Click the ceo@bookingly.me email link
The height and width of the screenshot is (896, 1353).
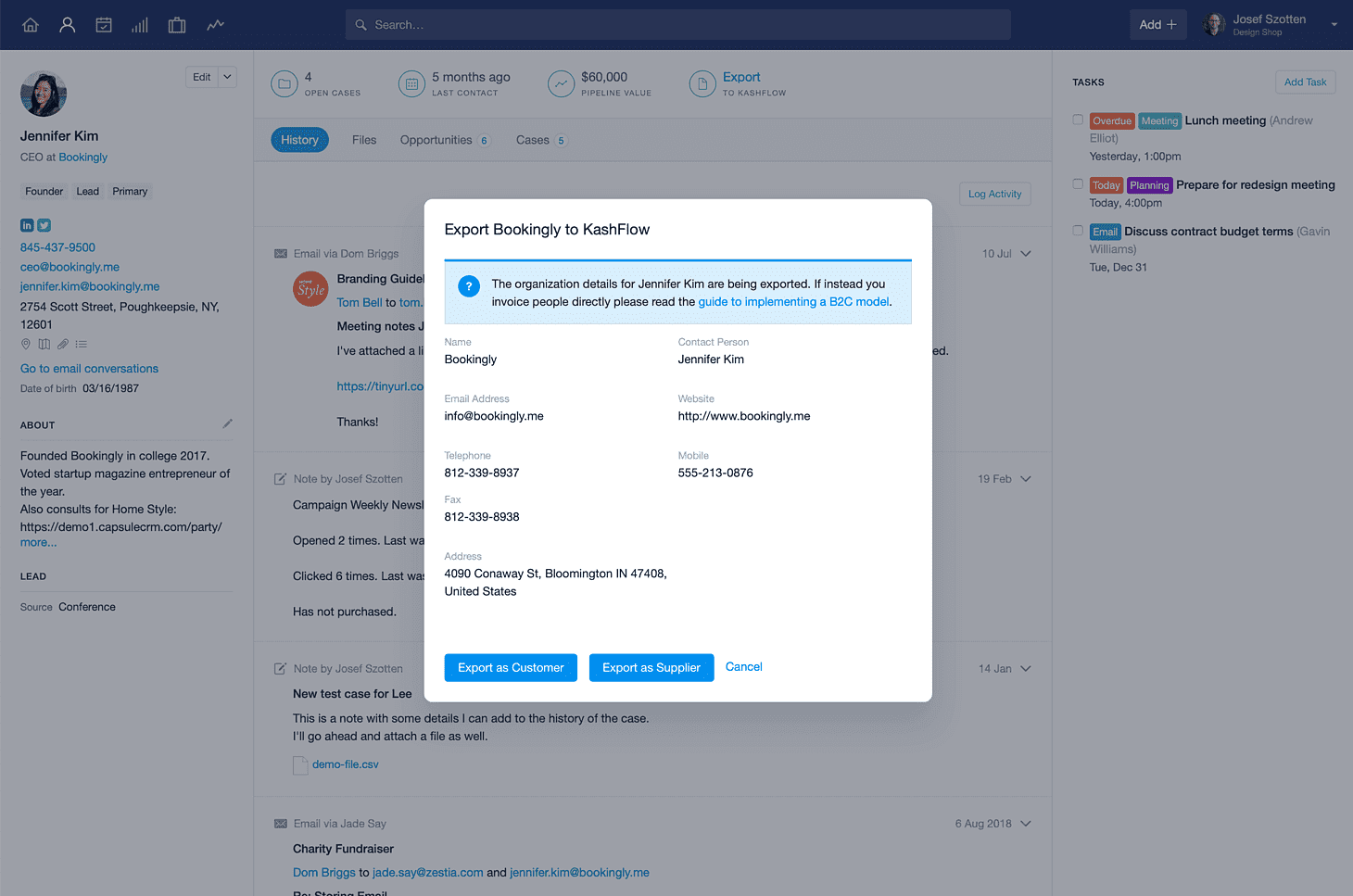coord(70,267)
